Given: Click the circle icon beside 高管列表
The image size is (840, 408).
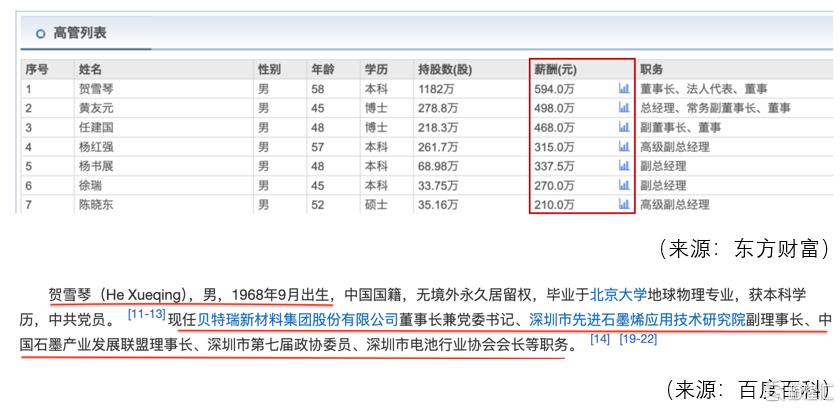Looking at the screenshot, I should pos(40,34).
